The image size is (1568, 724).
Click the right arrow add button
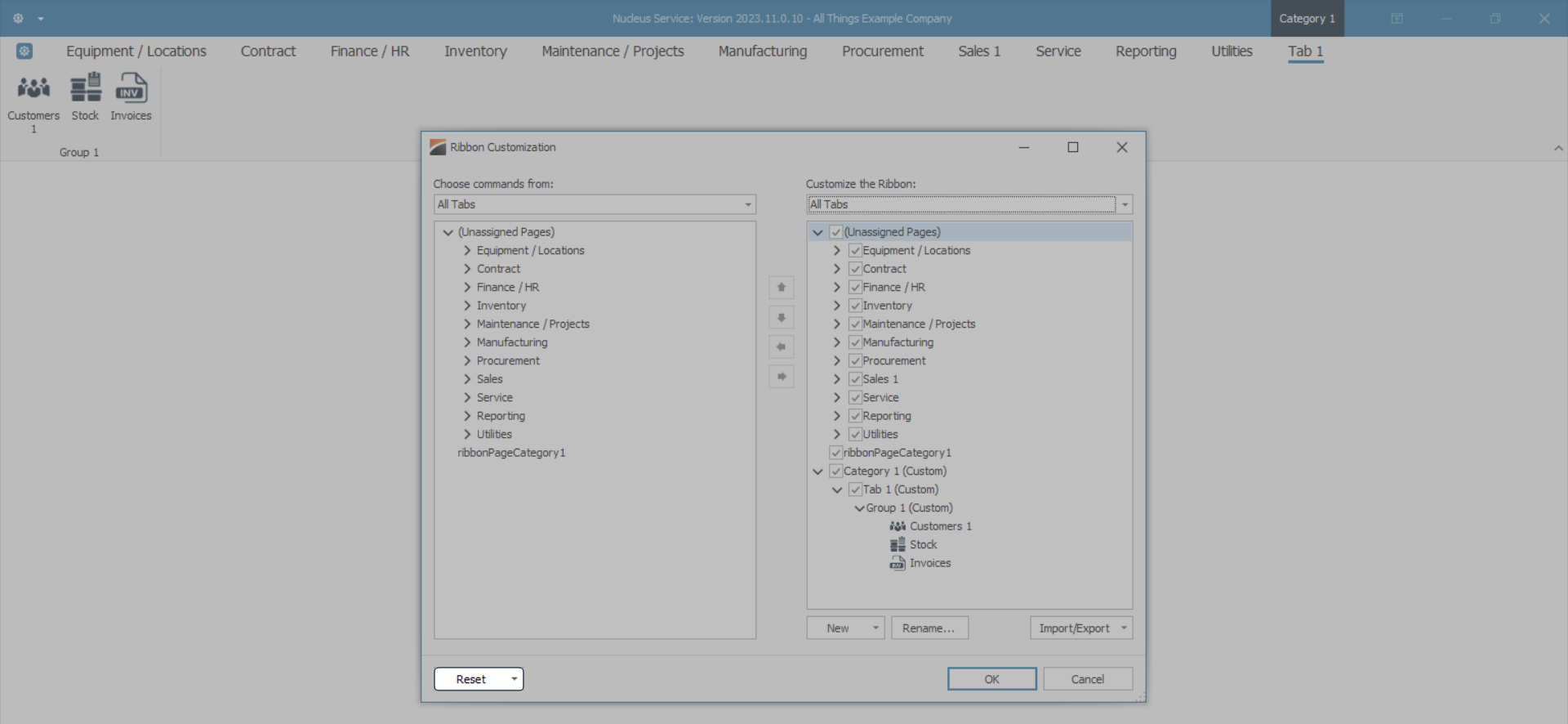[x=782, y=376]
